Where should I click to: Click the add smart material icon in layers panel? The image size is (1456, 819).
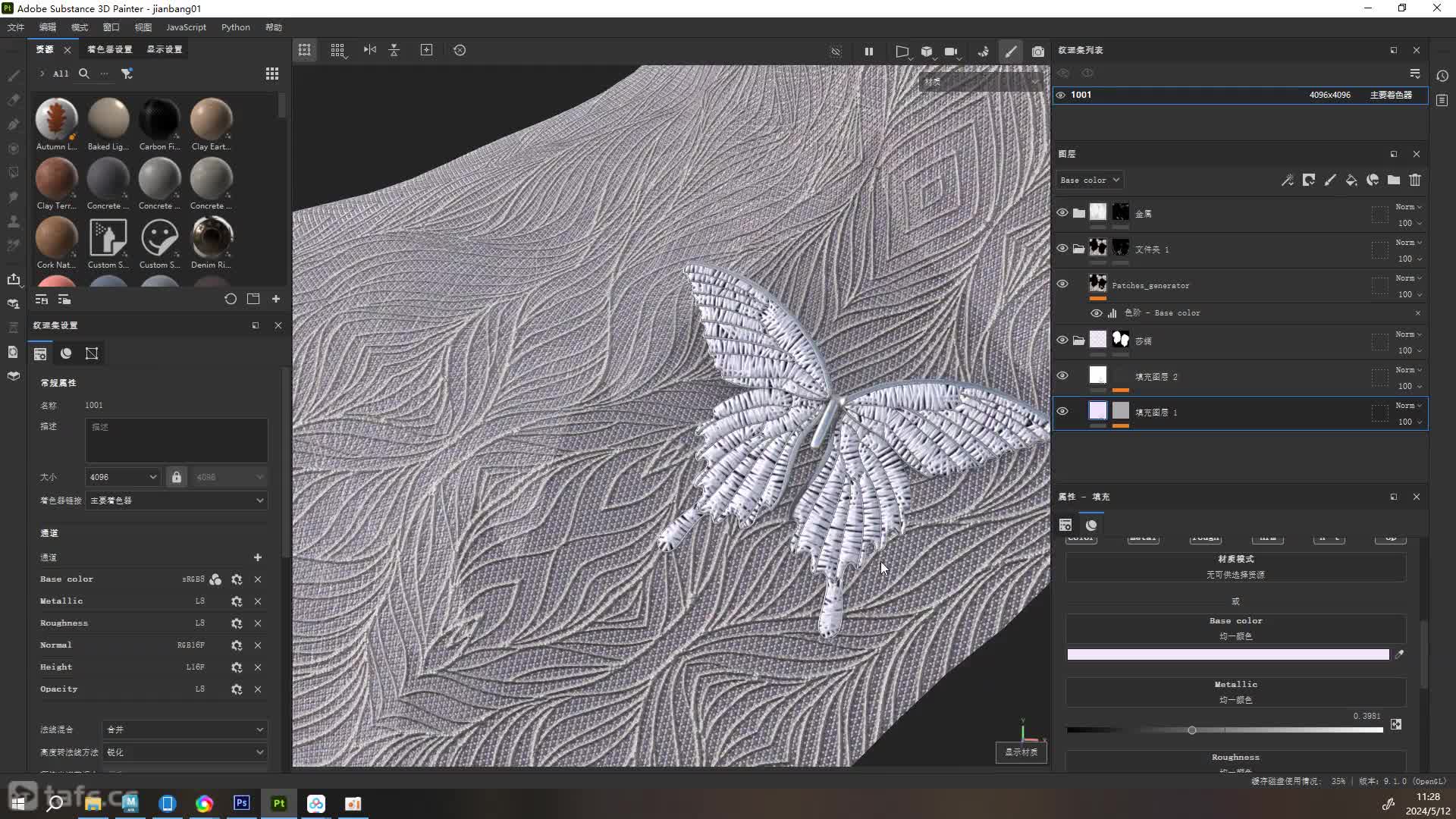pos(1372,180)
